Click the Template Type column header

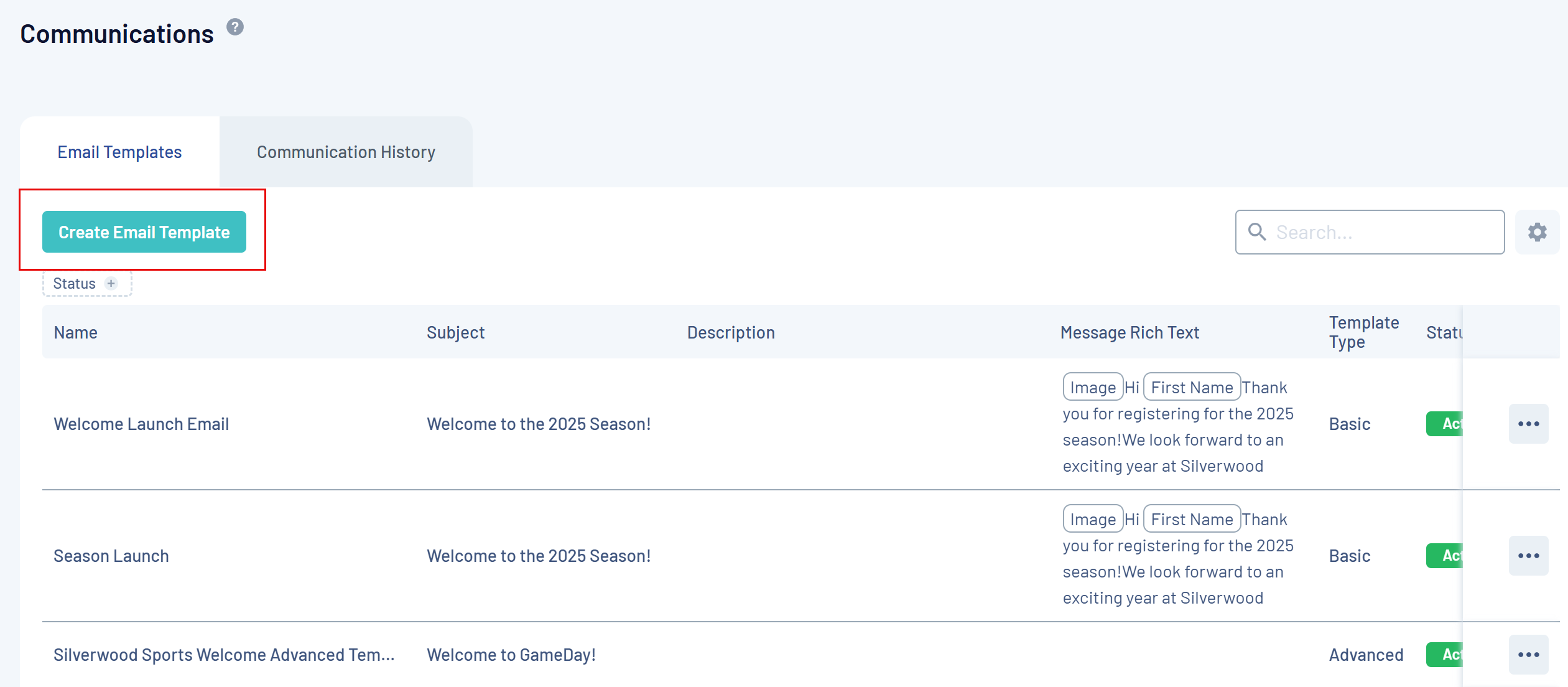(1363, 332)
